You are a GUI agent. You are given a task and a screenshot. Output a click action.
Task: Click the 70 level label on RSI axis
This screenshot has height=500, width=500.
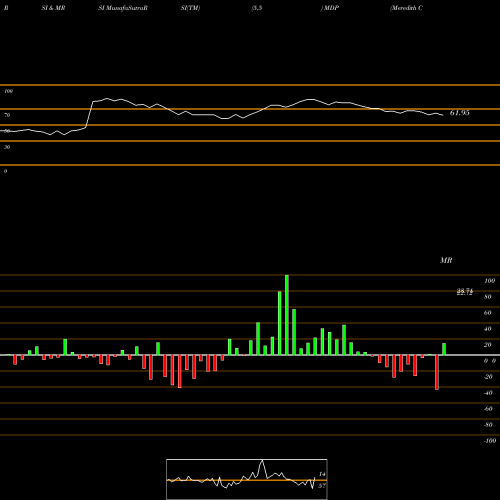coord(7,115)
